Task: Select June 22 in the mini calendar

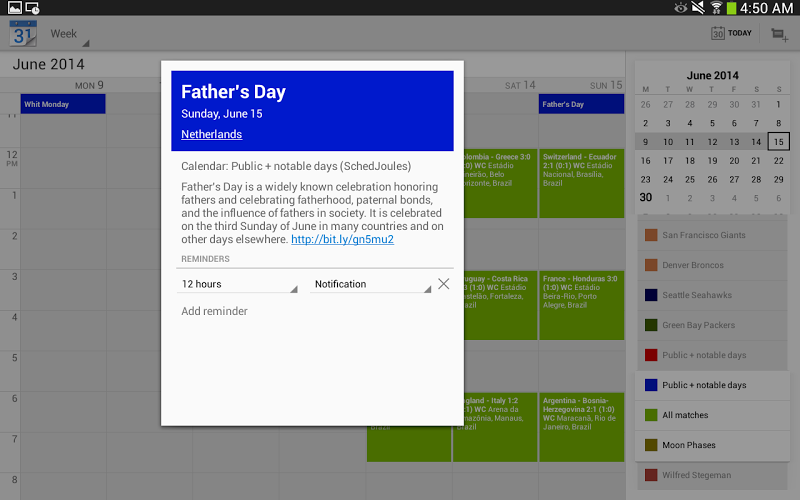Action: pyautogui.click(x=779, y=161)
